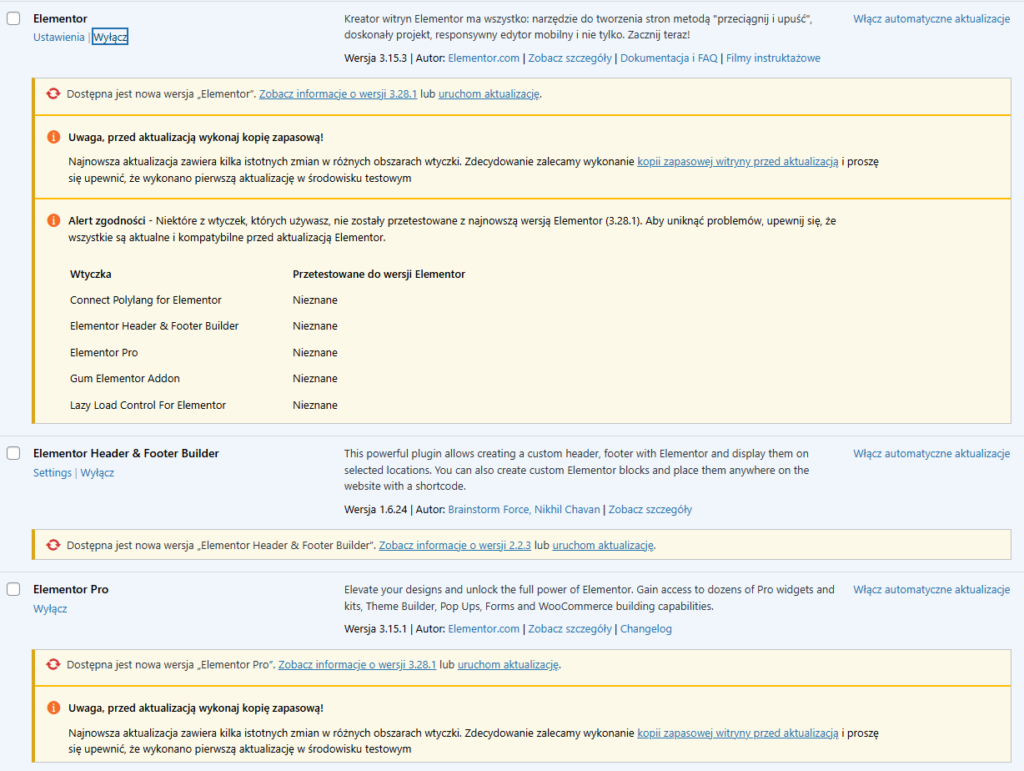This screenshot has width=1024, height=771.
Task: Select the Elementor plugin checkbox
Action: (x=13, y=17)
